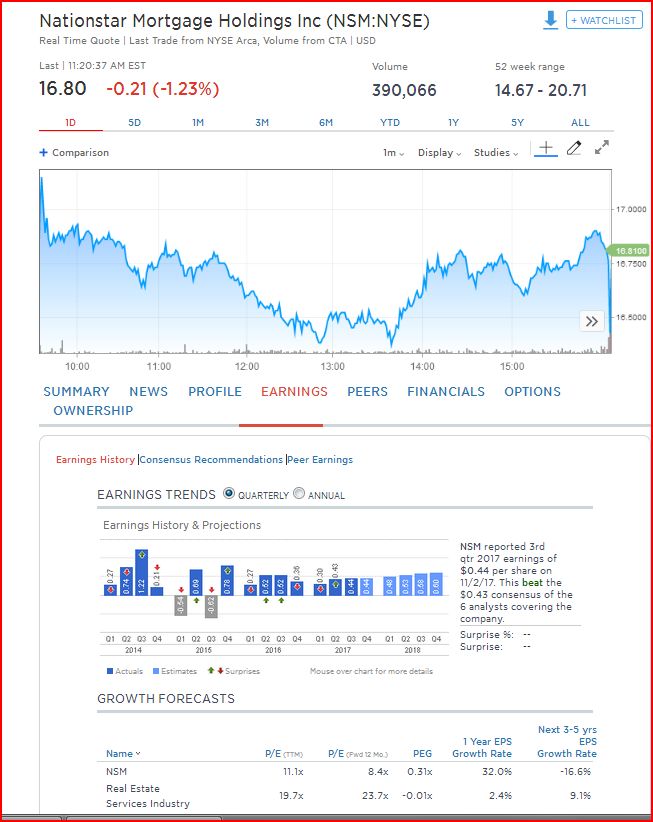This screenshot has height=822, width=653.
Task: Click a red negative surprise arrow marker
Action: pyautogui.click(x=158, y=565)
